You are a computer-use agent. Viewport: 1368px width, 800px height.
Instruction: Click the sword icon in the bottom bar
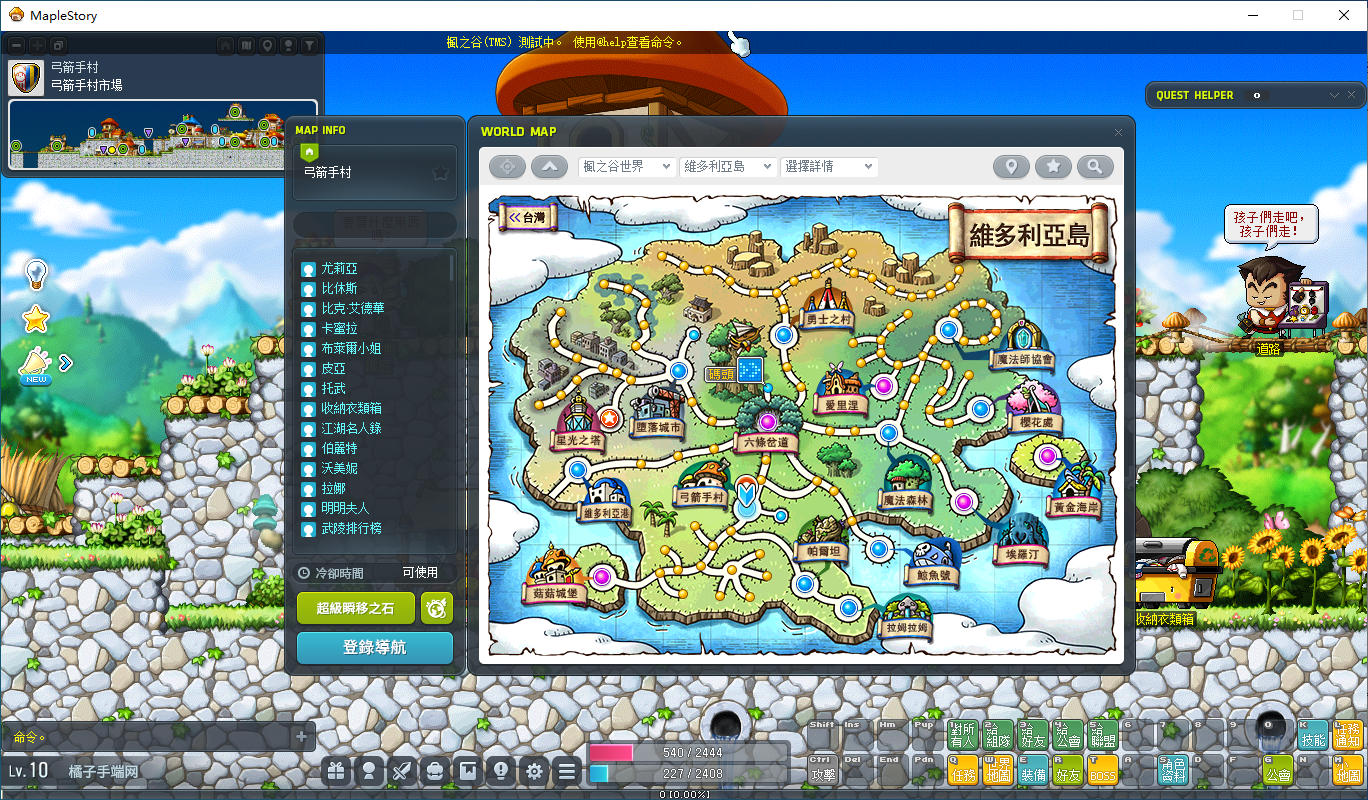pyautogui.click(x=403, y=771)
